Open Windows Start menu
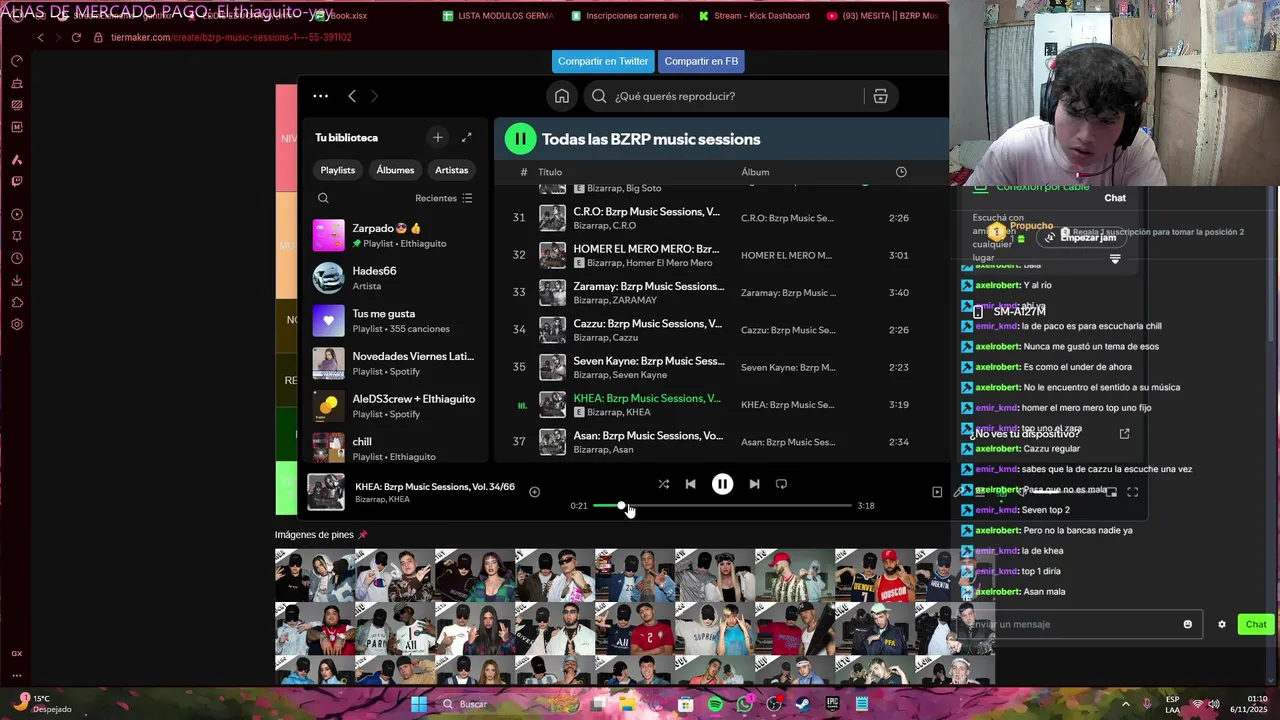 coord(419,704)
